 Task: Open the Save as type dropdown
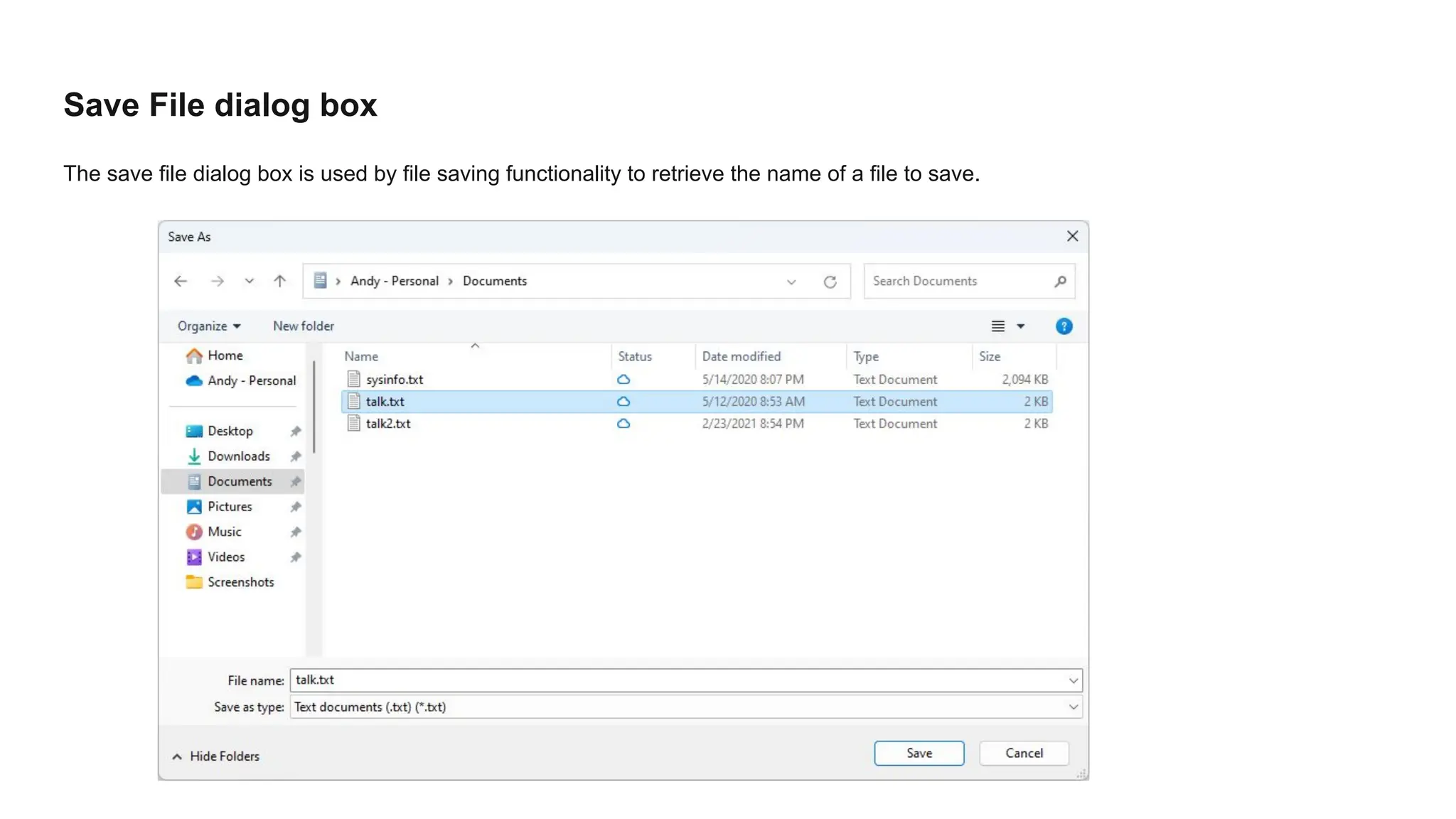coord(1073,707)
